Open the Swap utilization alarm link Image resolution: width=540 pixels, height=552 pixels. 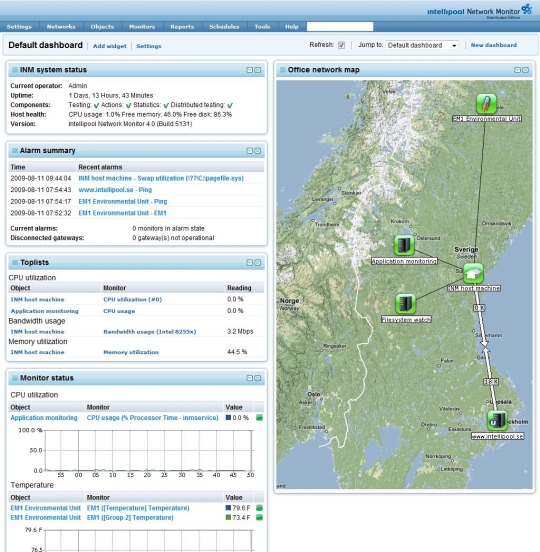tap(161, 178)
